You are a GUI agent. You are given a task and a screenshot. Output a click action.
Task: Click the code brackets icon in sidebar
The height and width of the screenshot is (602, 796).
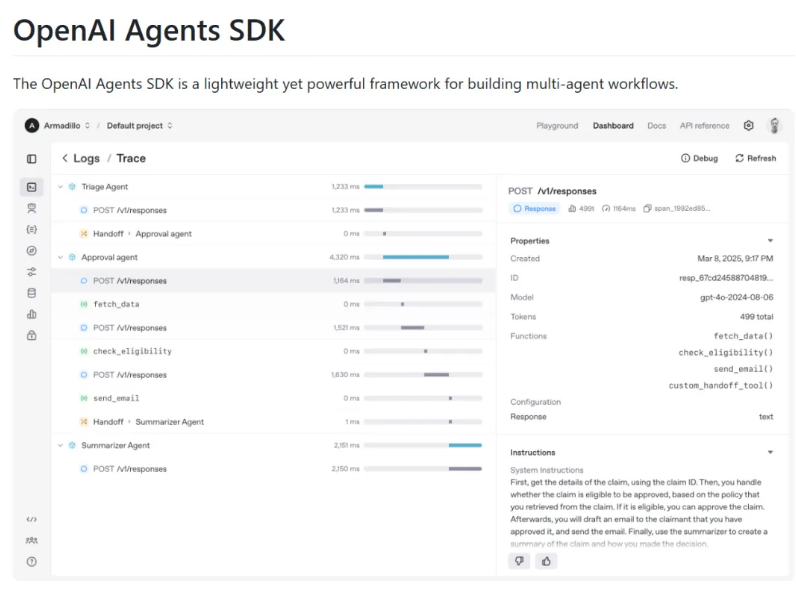point(31,519)
